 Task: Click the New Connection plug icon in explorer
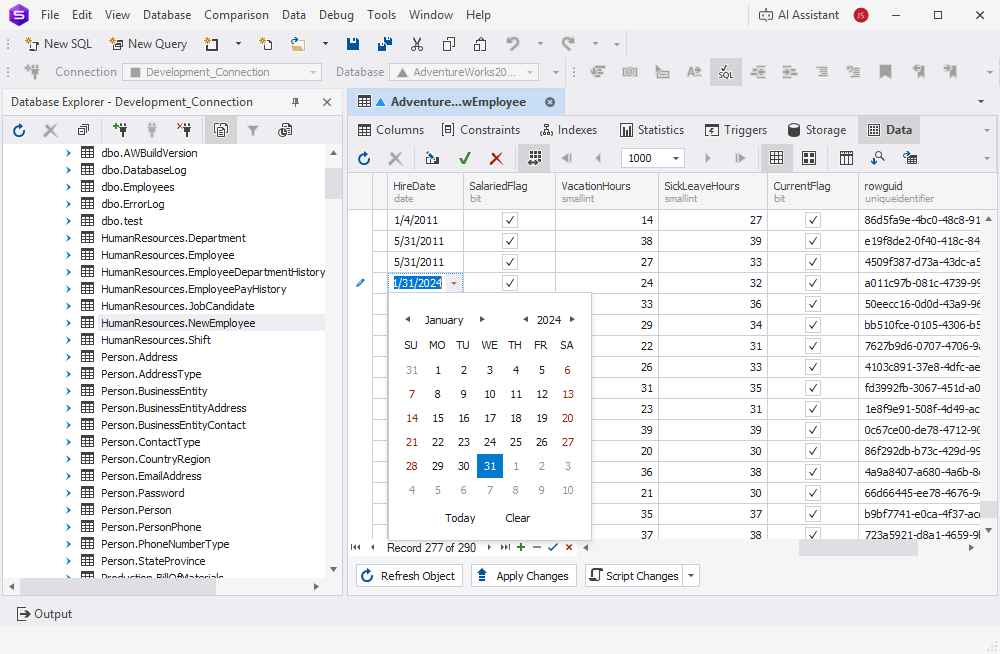119,130
